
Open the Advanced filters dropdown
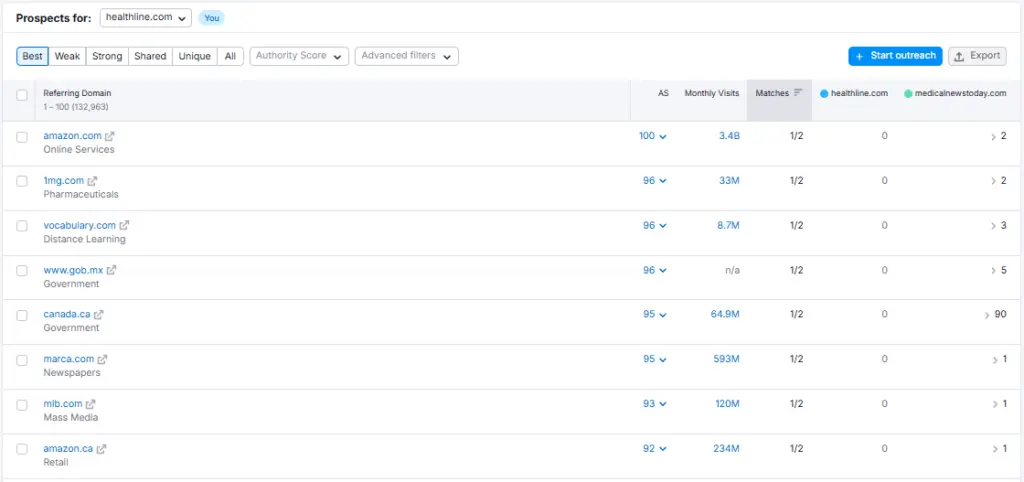406,56
